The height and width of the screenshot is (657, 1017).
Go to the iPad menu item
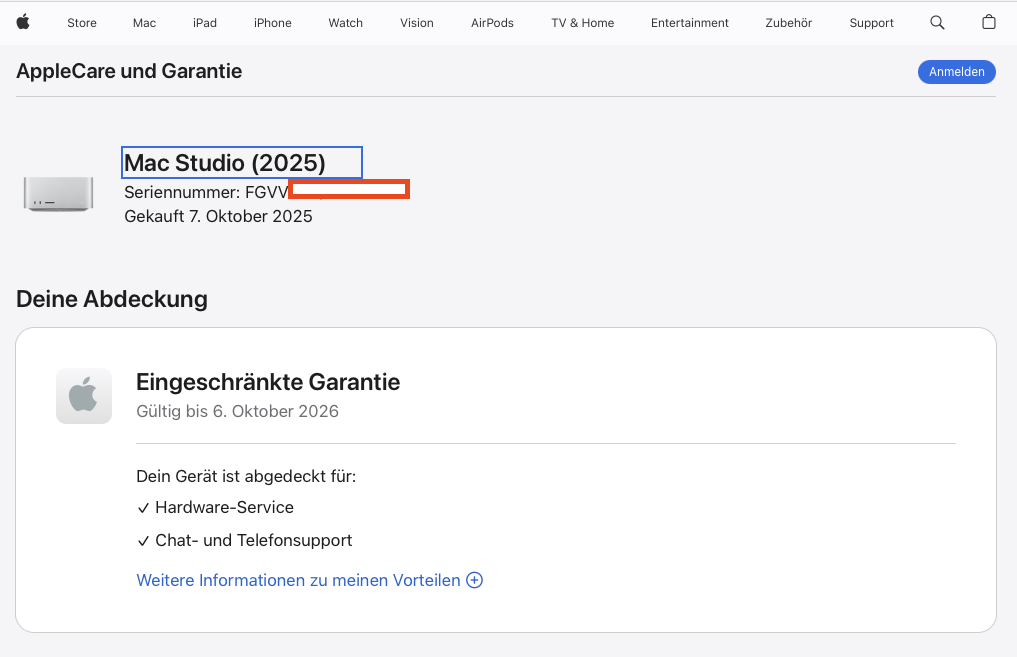[x=205, y=23]
